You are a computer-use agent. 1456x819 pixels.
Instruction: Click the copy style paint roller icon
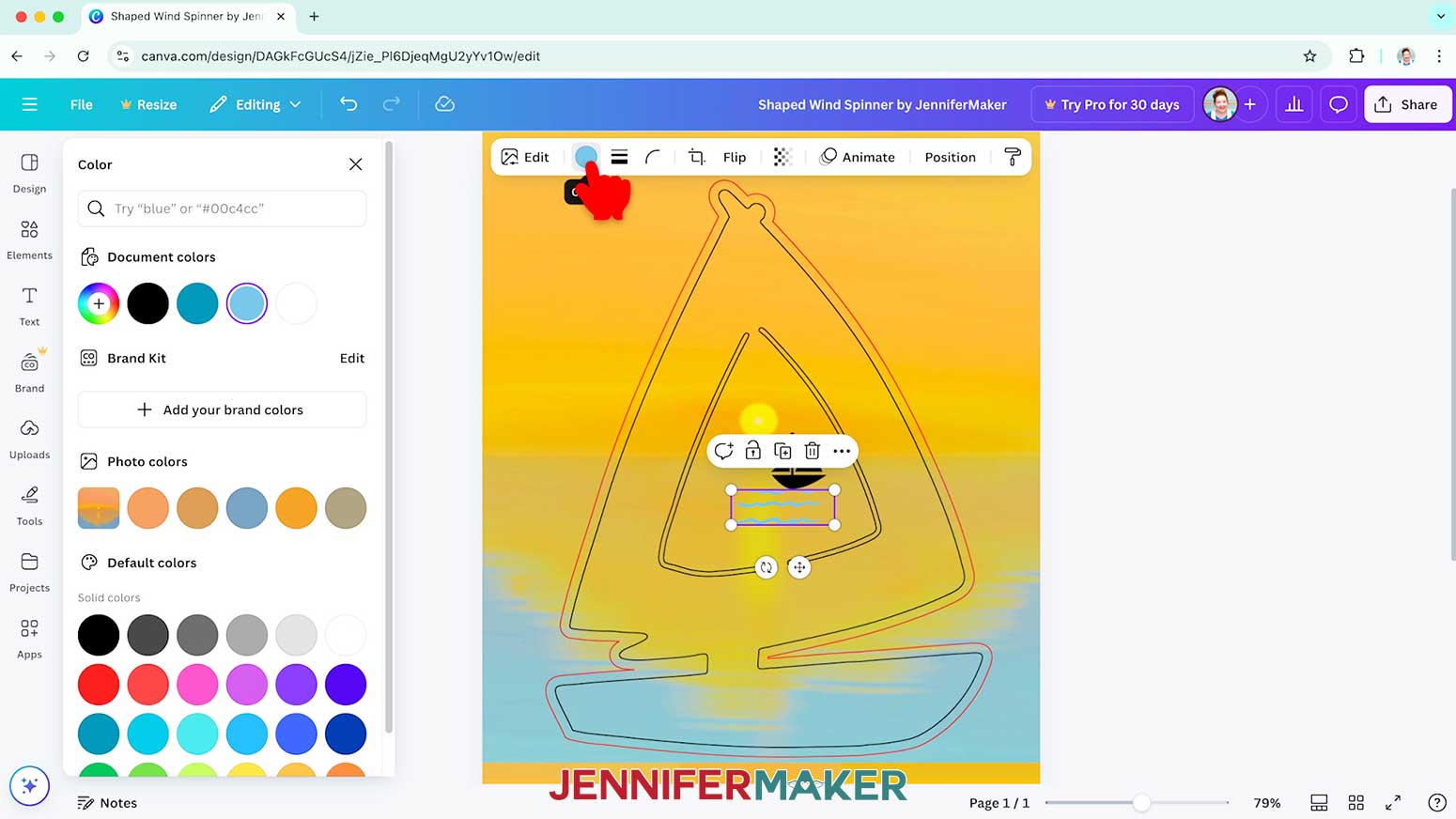[x=1013, y=157]
